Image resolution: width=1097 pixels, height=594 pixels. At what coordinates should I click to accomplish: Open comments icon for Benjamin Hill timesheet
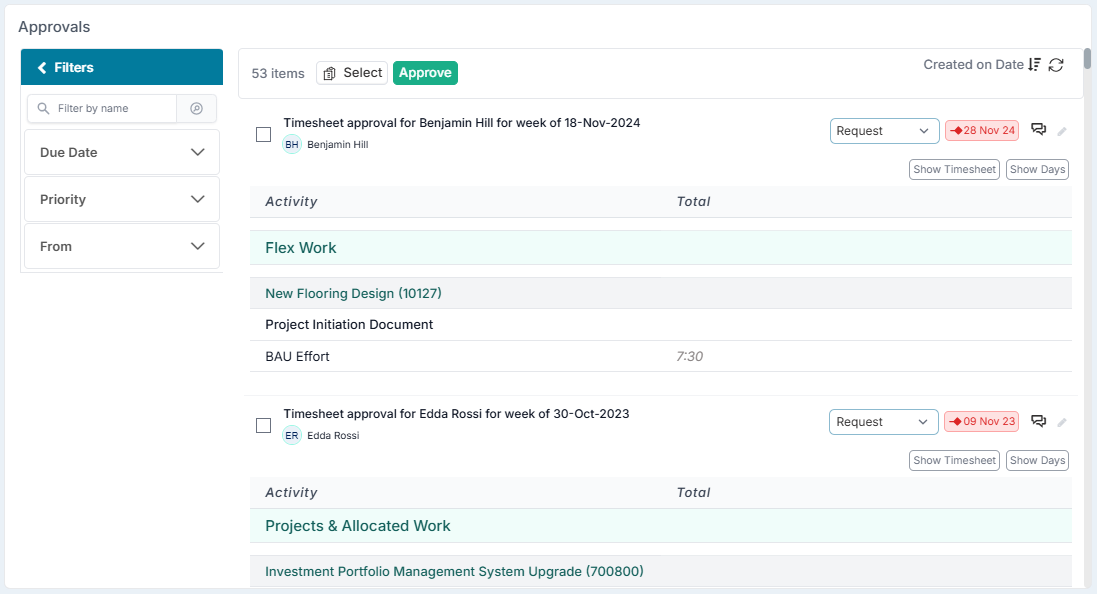(x=1038, y=130)
